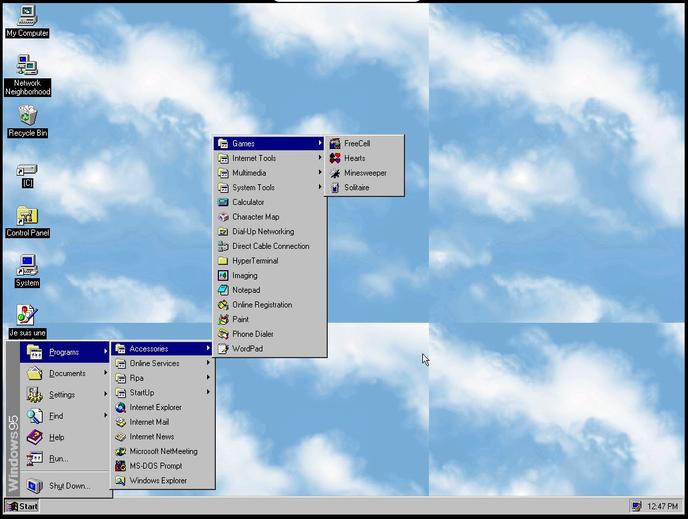
Task: Expand the Rpa submenu arrow
Action: (x=208, y=377)
